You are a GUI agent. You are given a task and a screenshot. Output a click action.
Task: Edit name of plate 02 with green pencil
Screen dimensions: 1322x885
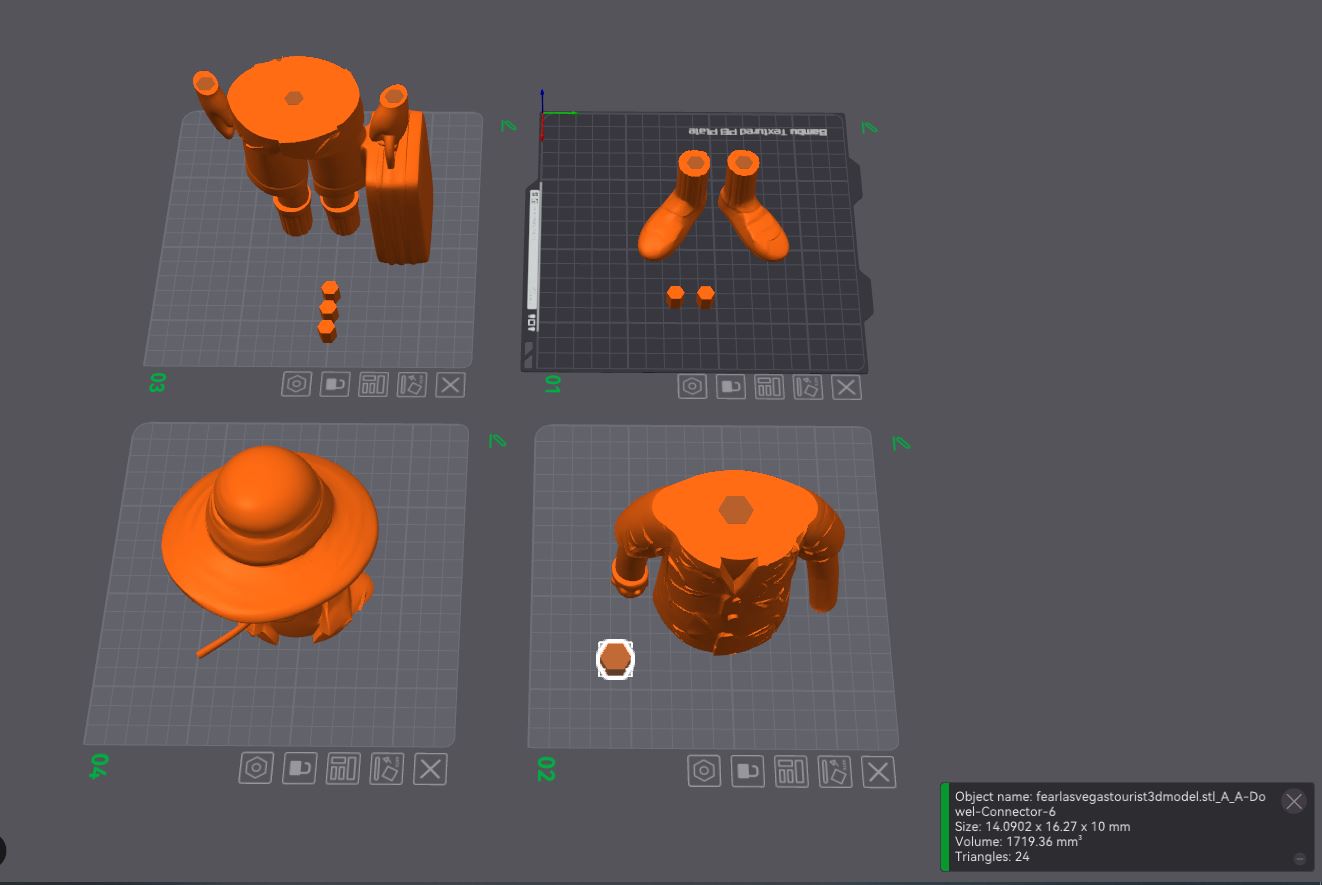click(x=900, y=442)
